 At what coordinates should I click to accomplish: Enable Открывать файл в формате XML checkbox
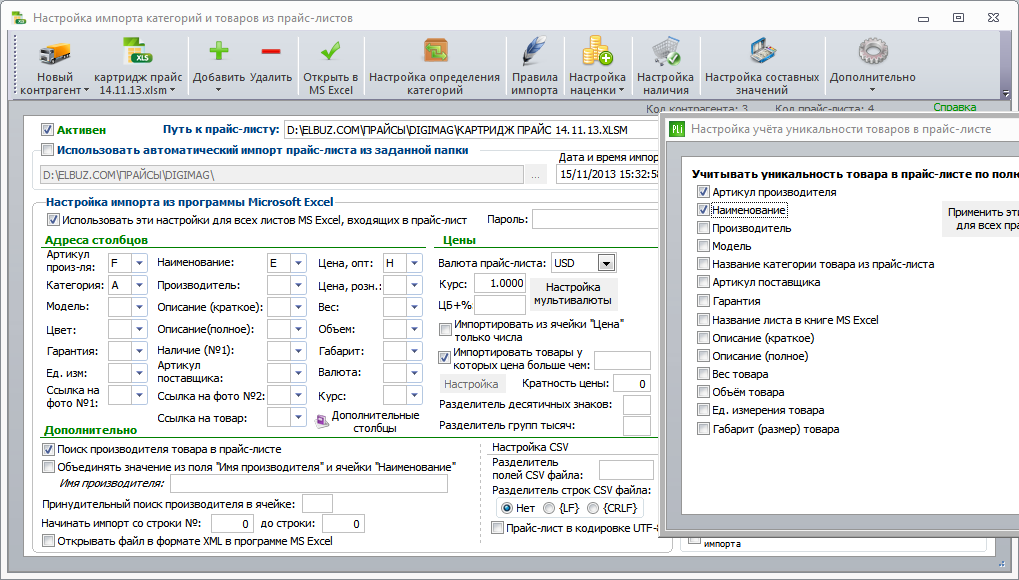[48, 541]
